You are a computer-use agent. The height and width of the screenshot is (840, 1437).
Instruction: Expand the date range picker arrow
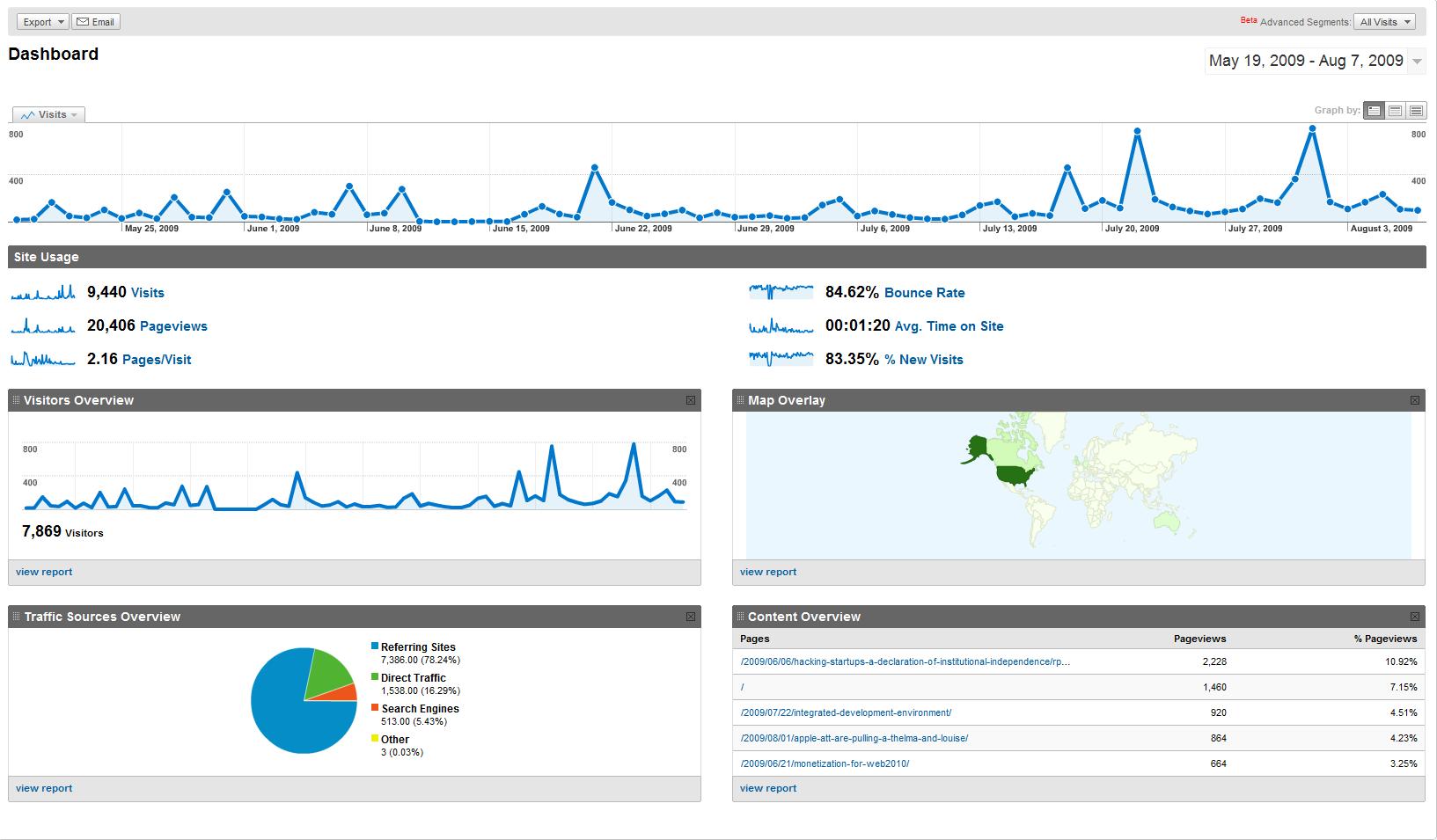(1417, 62)
